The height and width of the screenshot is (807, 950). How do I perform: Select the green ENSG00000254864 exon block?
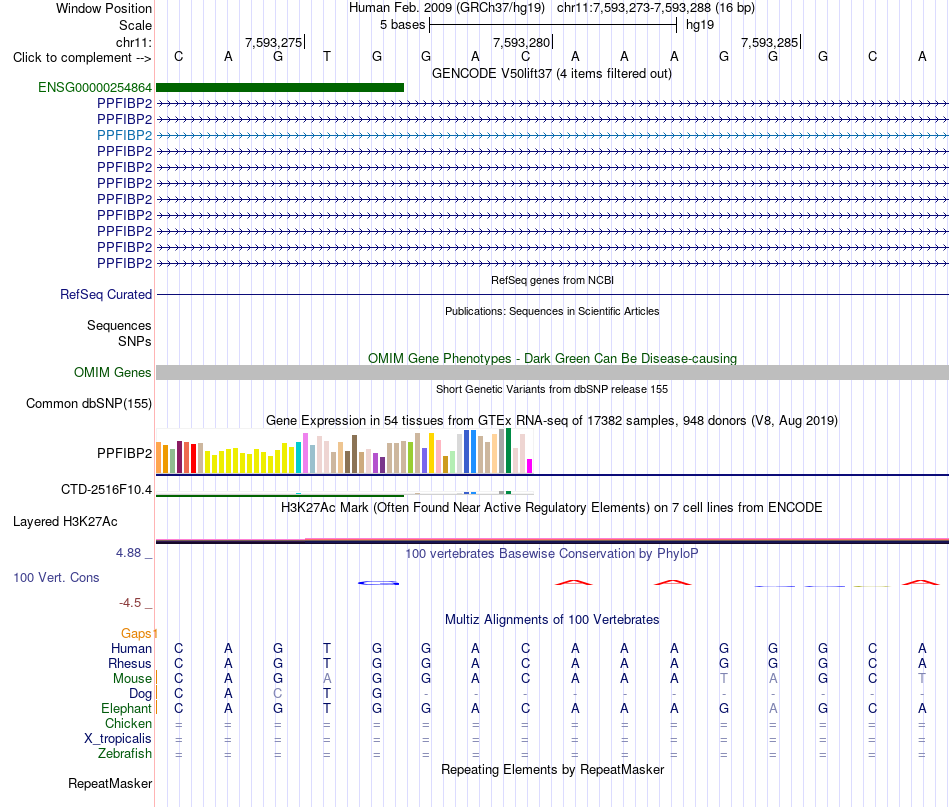pyautogui.click(x=280, y=87)
